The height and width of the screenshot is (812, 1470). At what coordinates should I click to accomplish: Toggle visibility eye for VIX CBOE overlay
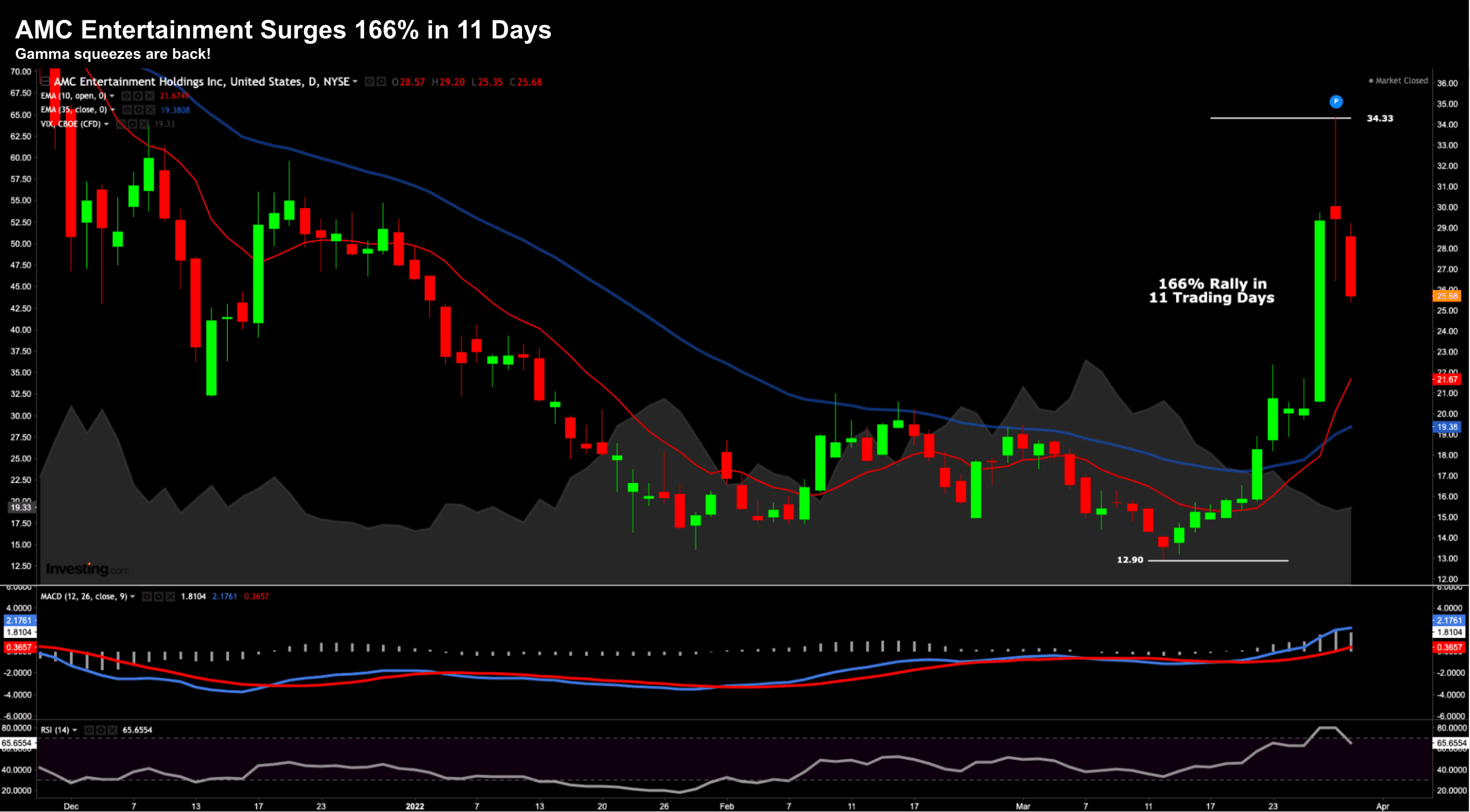point(121,124)
